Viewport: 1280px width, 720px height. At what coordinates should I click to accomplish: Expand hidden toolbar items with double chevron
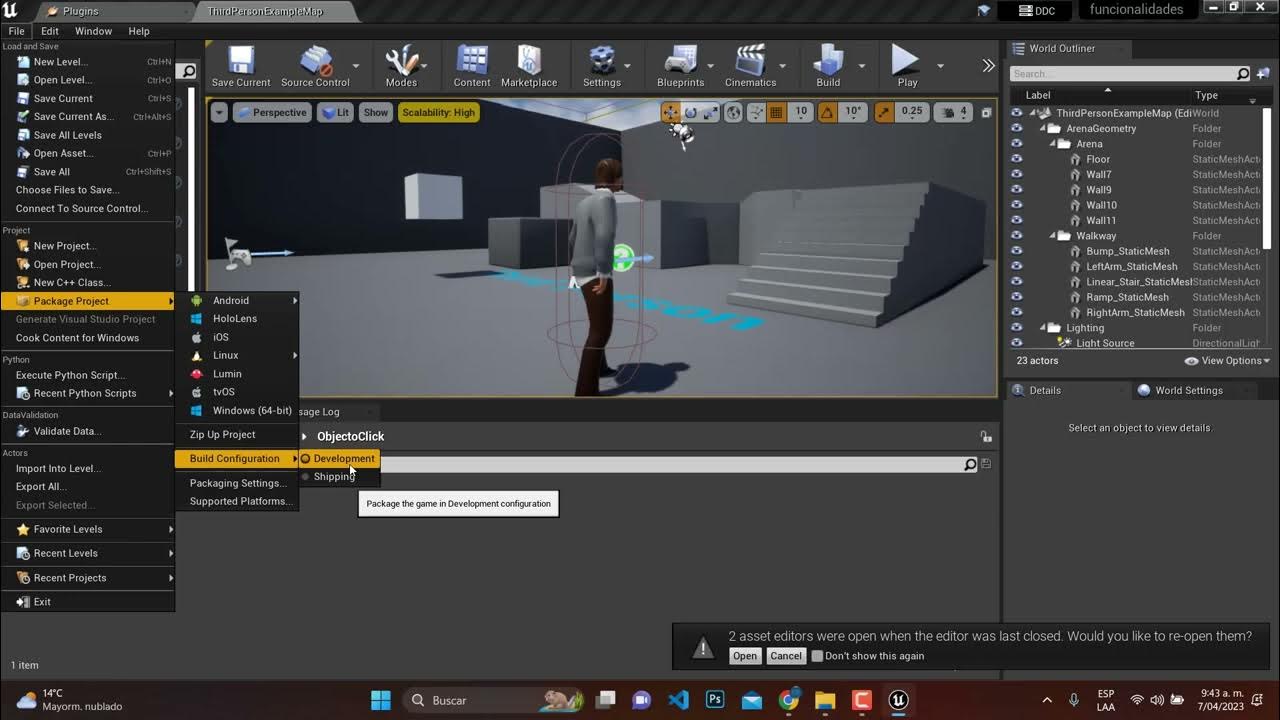(x=989, y=65)
